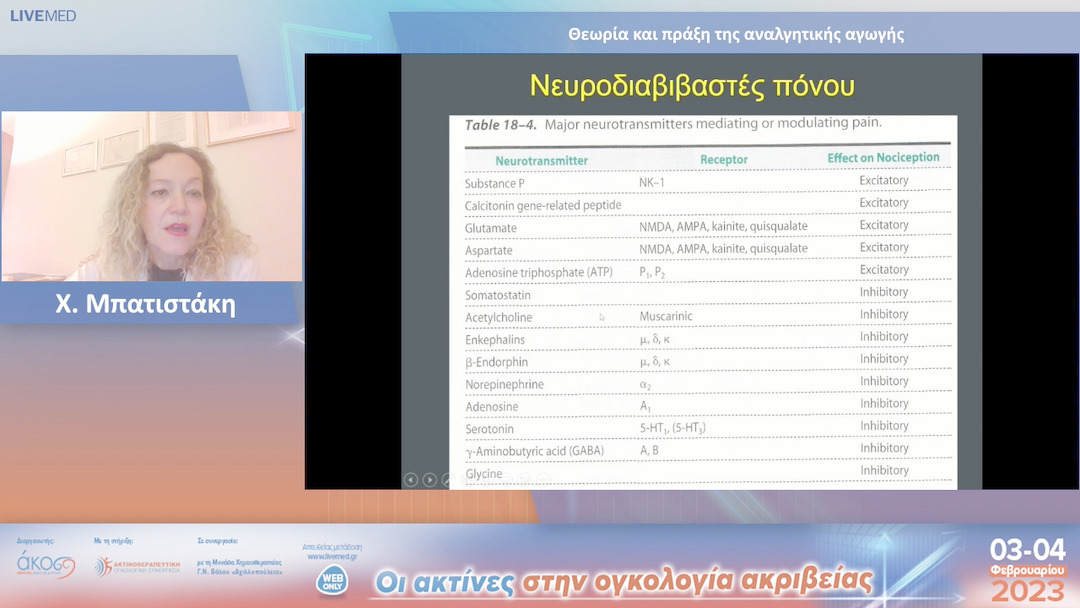Click the Neurotransmitter column header
The height and width of the screenshot is (608, 1080).
(x=541, y=160)
